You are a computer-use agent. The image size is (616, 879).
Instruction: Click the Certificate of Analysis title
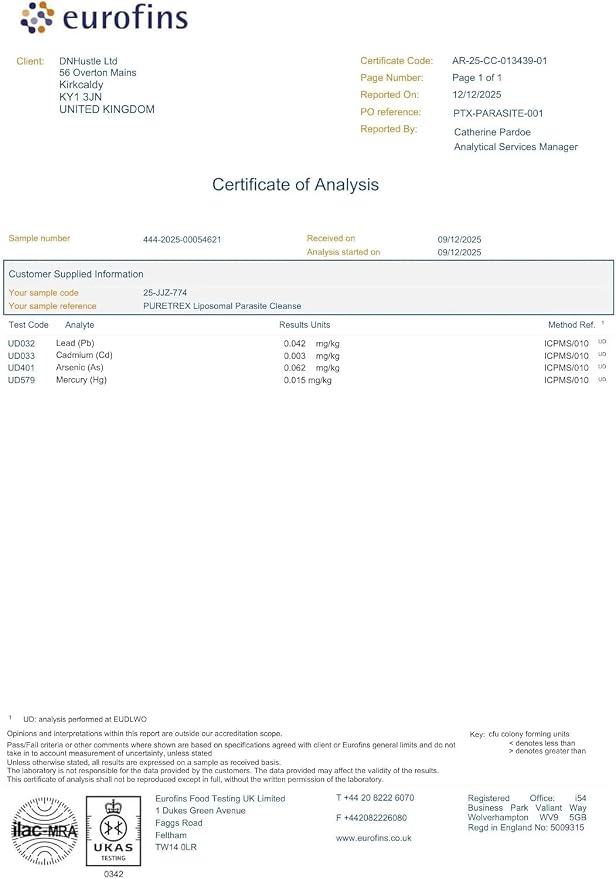(295, 184)
